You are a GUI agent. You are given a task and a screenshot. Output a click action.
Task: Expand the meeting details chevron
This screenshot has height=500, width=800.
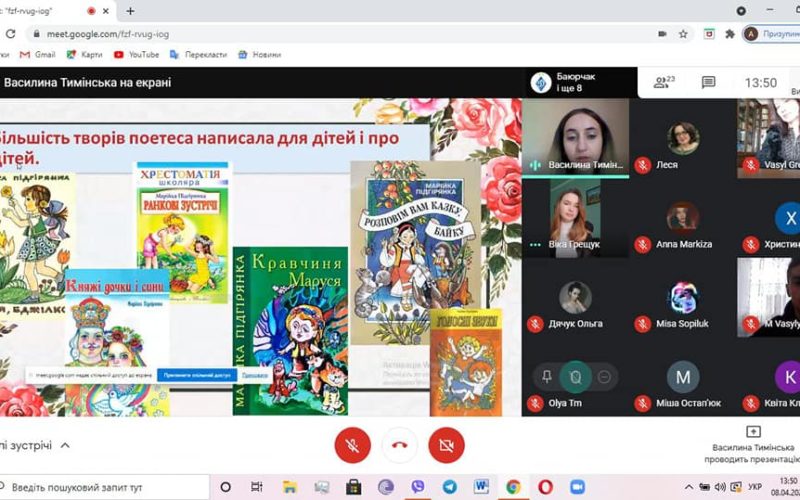coord(65,445)
